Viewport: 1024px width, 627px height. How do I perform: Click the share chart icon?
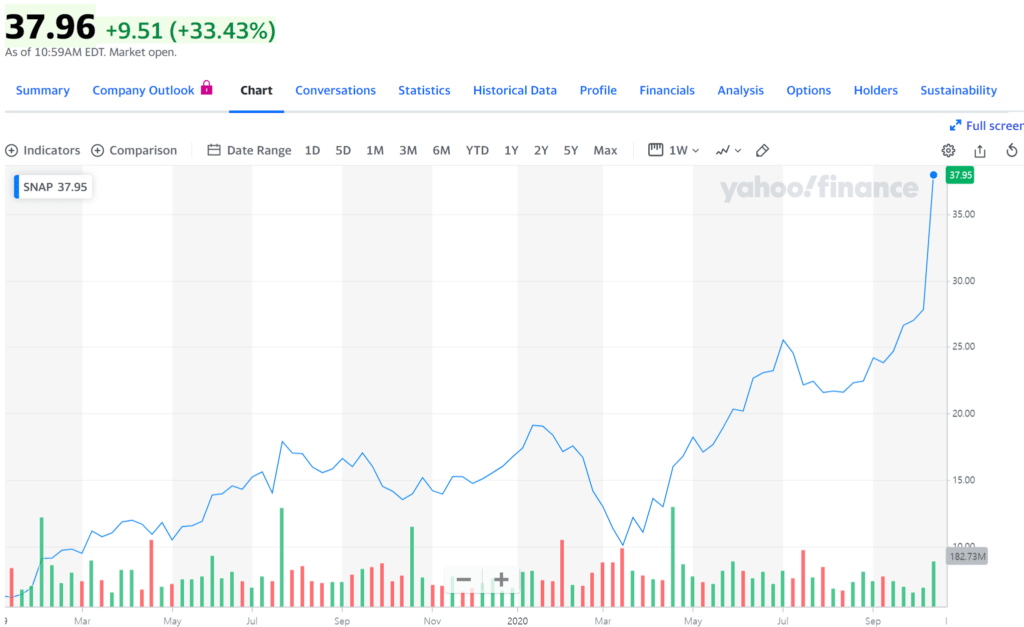click(980, 151)
